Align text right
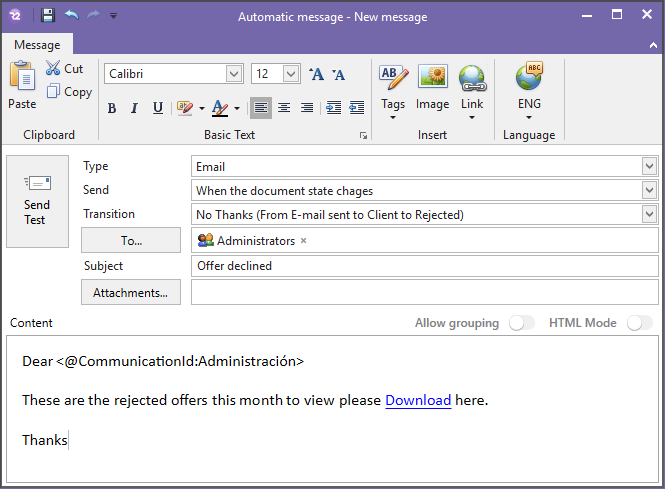Image resolution: width=665 pixels, height=489 pixels. [307, 108]
